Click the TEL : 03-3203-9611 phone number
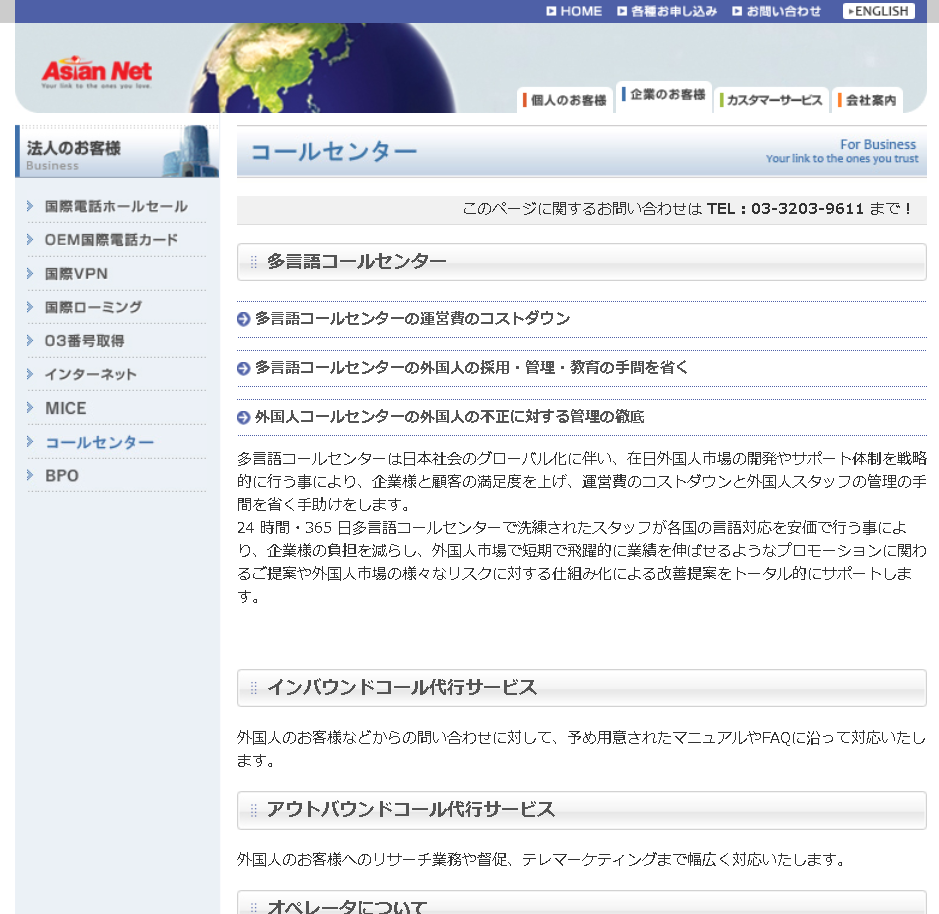This screenshot has height=914, width=939. click(785, 209)
